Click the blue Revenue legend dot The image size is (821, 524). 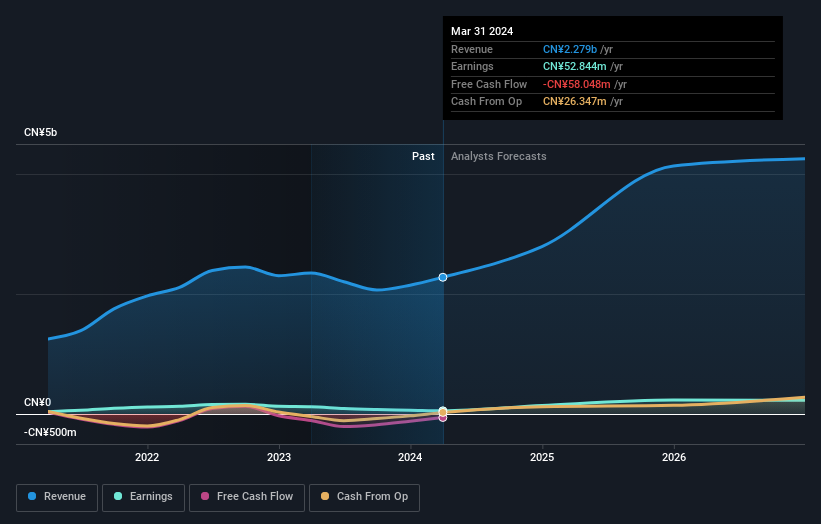point(32,496)
